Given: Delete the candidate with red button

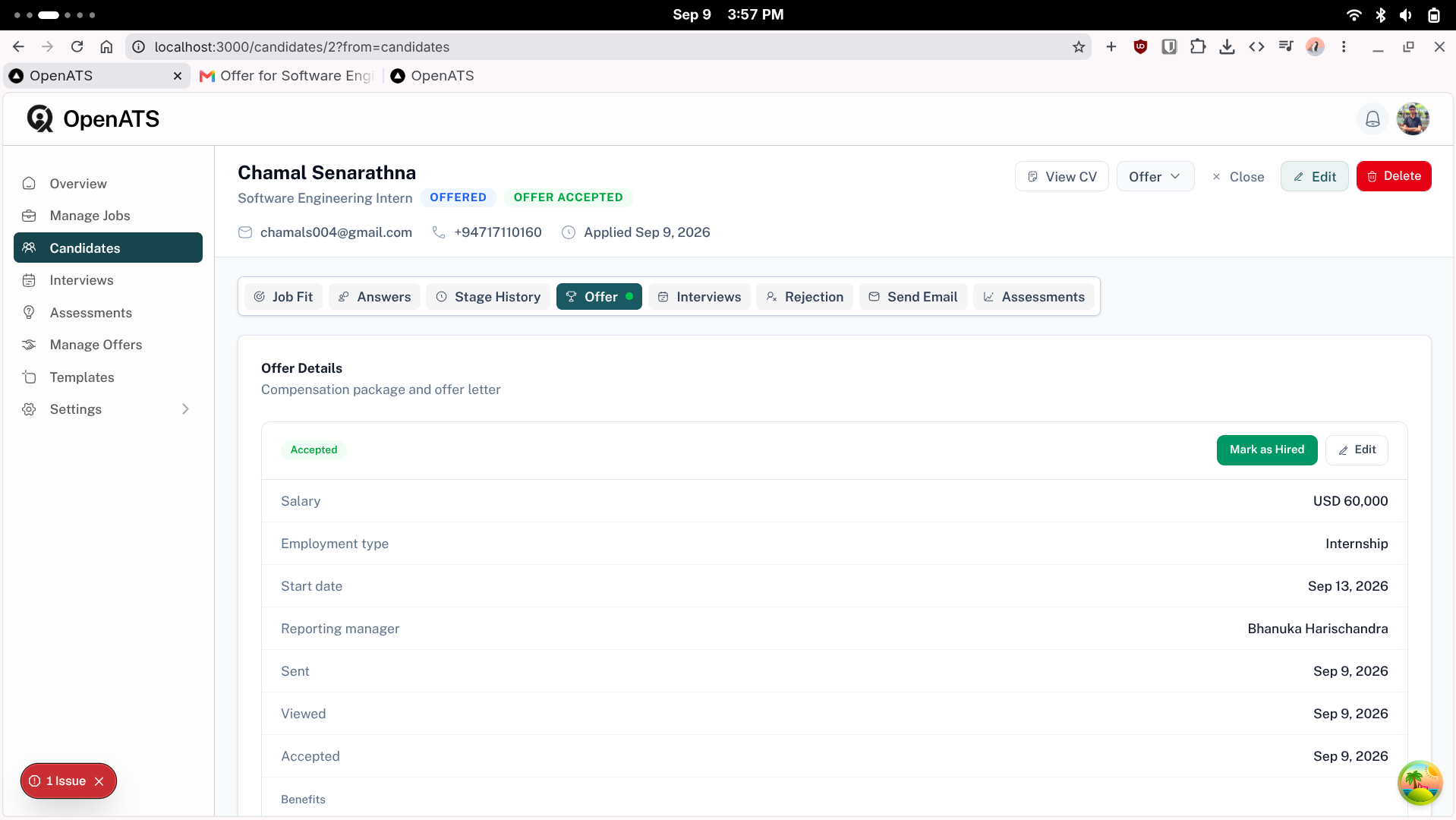Looking at the screenshot, I should (1394, 176).
